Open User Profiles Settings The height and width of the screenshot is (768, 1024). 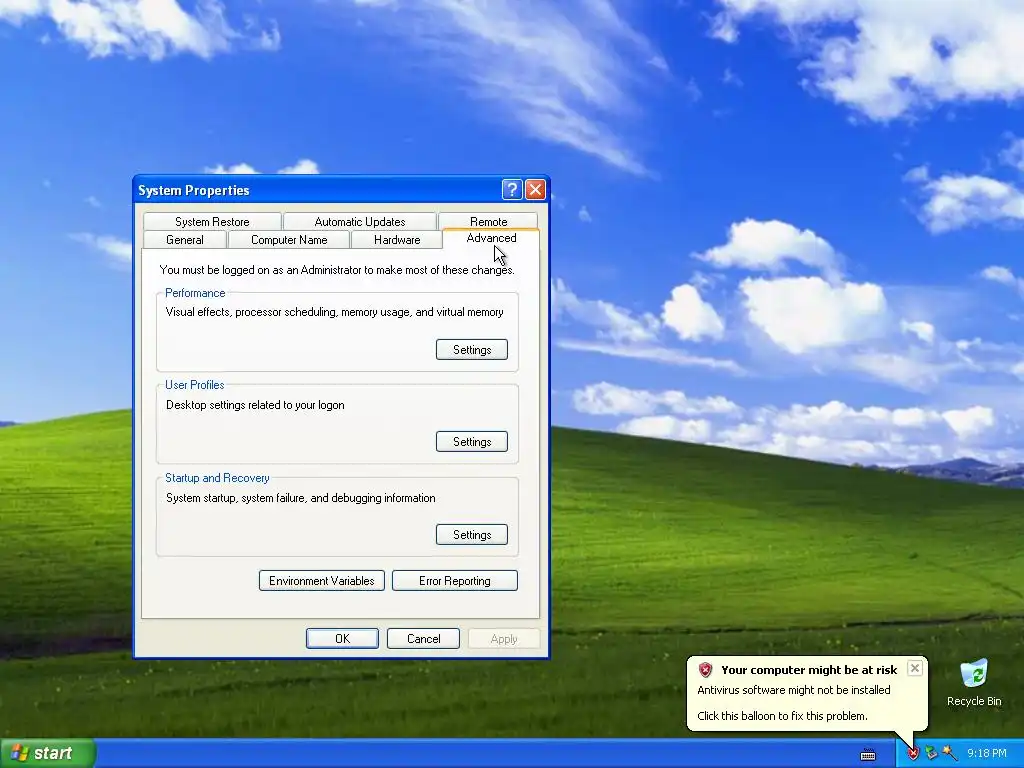click(472, 441)
